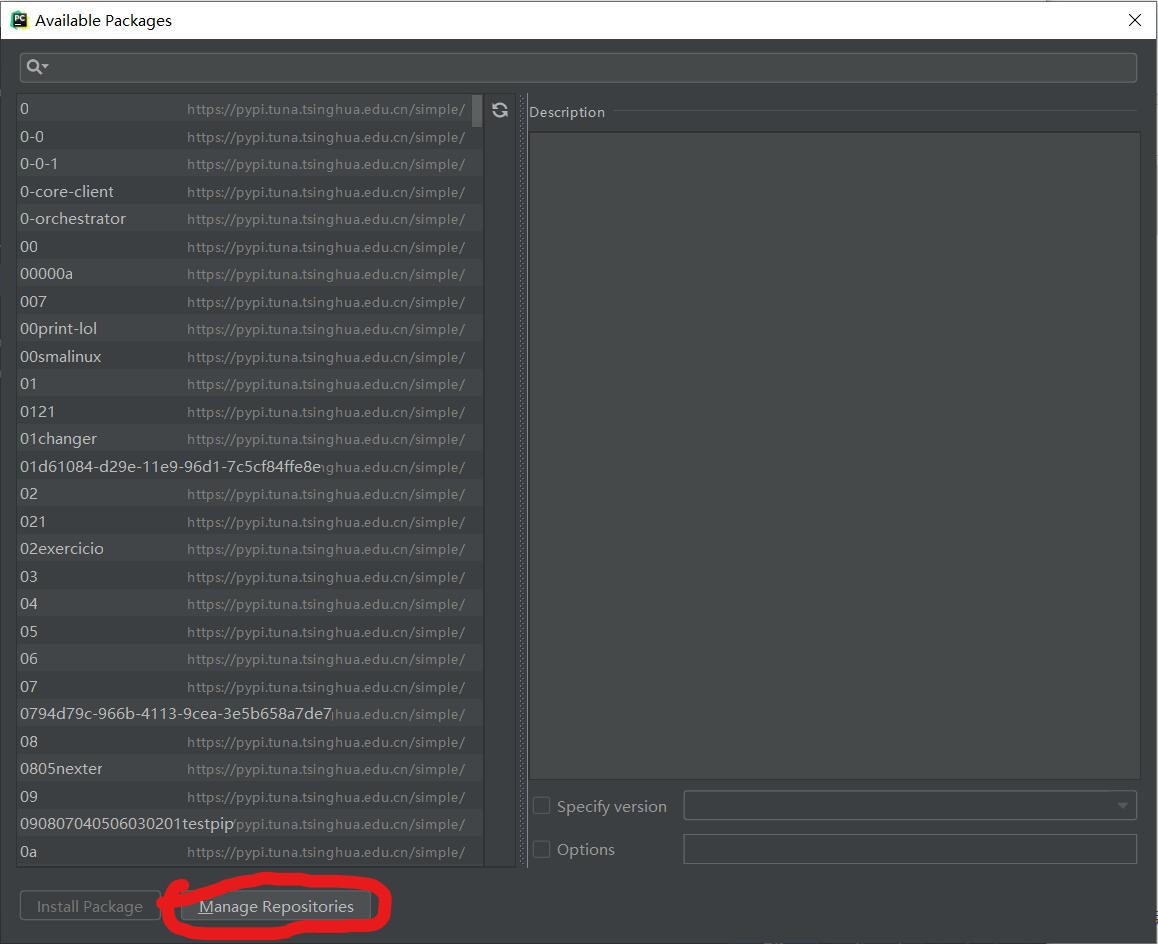This screenshot has height=944, width=1158.
Task: Open the search options magnifier icon
Action: tap(37, 67)
